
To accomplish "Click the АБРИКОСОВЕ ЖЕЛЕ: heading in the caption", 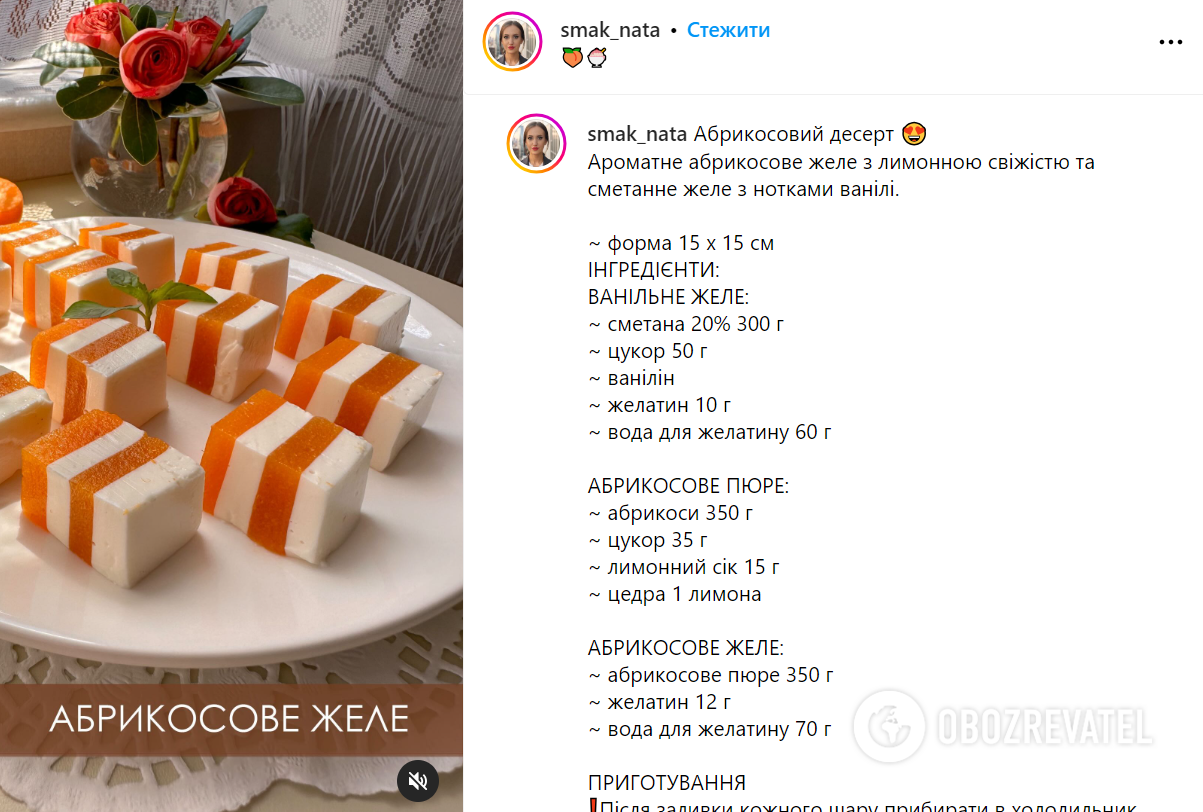I will pyautogui.click(x=686, y=648).
